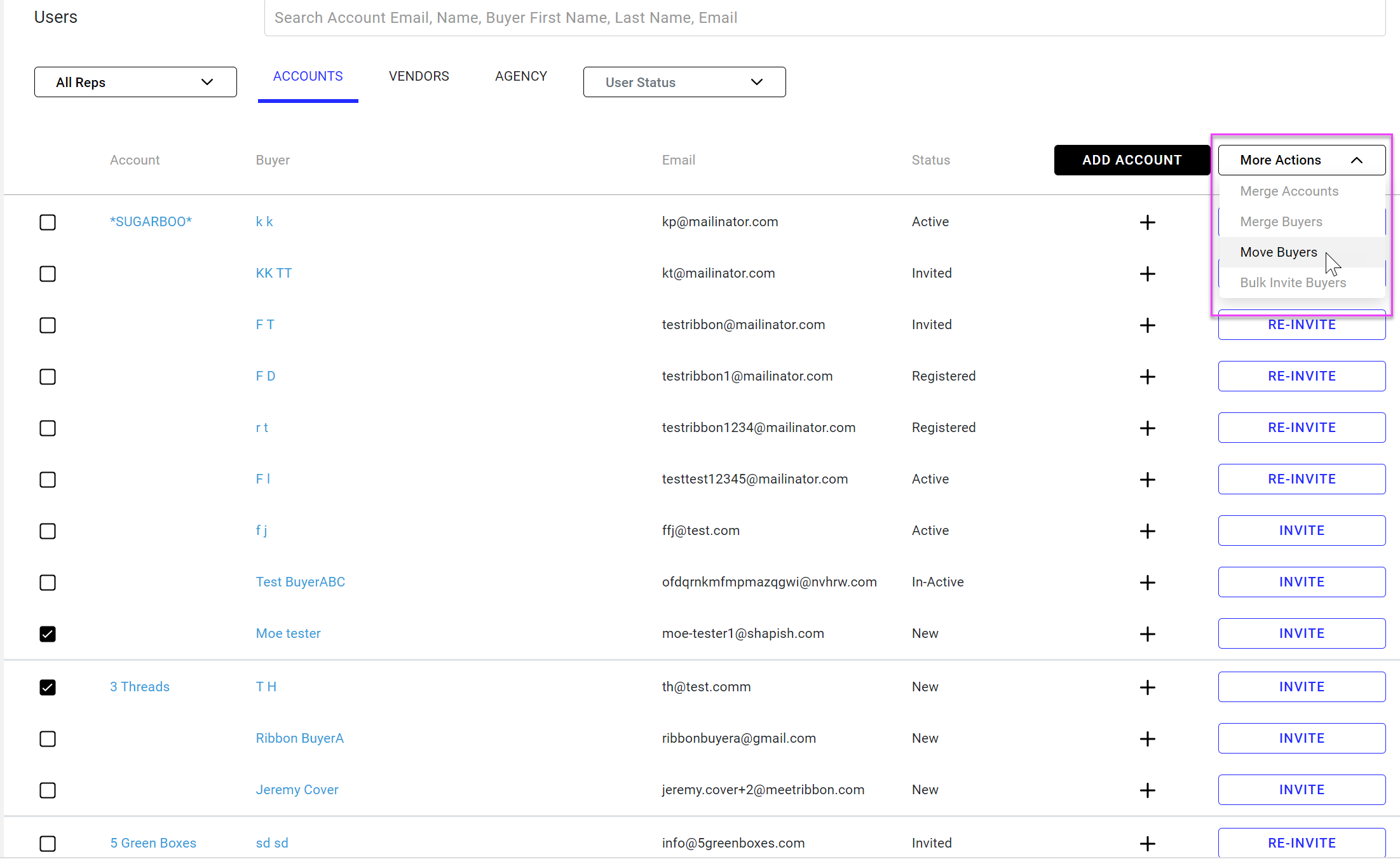Open the Ribbon BuyerA buyer link
The height and width of the screenshot is (866, 1400).
299,738
